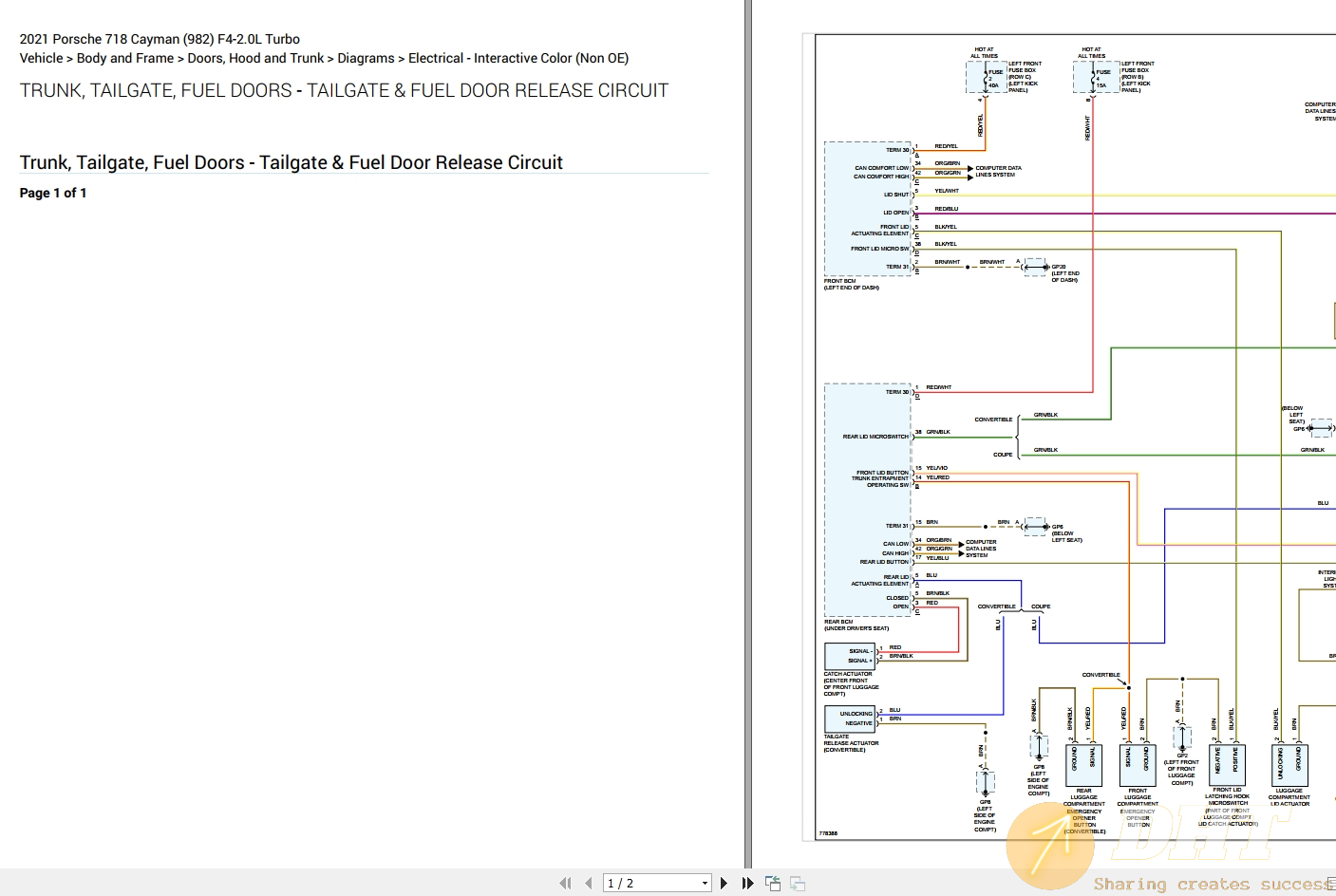Click the RED/WHT wire label at rear BCM
This screenshot has width=1336, height=896.
coord(938,387)
